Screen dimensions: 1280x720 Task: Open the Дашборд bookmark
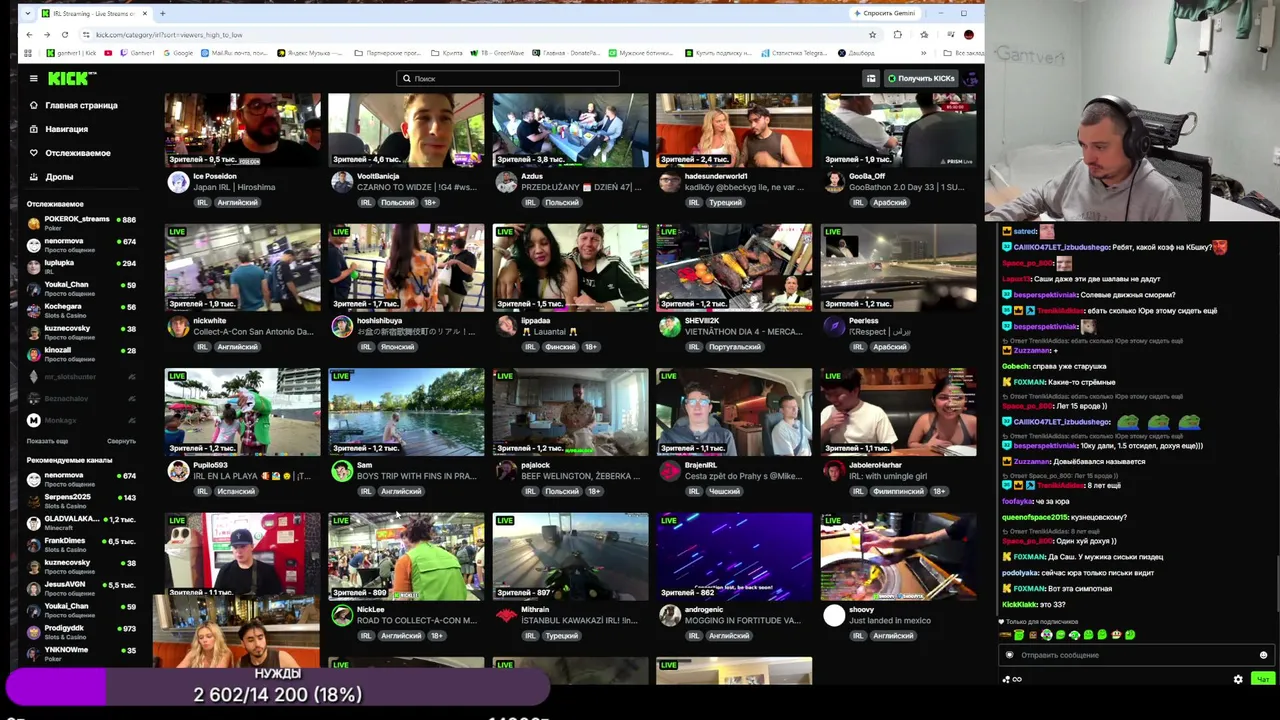(x=856, y=53)
